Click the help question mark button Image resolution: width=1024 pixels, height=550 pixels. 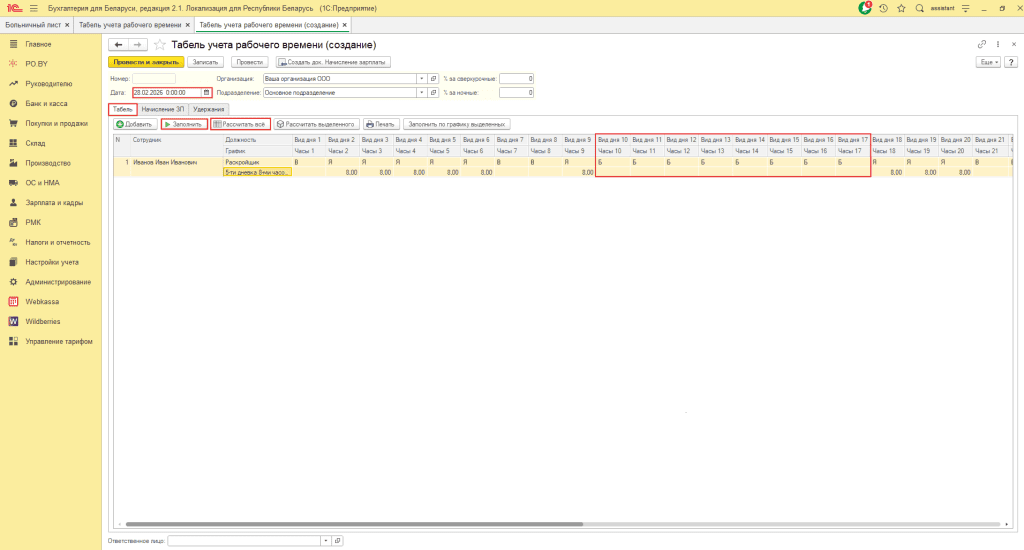tap(1010, 62)
